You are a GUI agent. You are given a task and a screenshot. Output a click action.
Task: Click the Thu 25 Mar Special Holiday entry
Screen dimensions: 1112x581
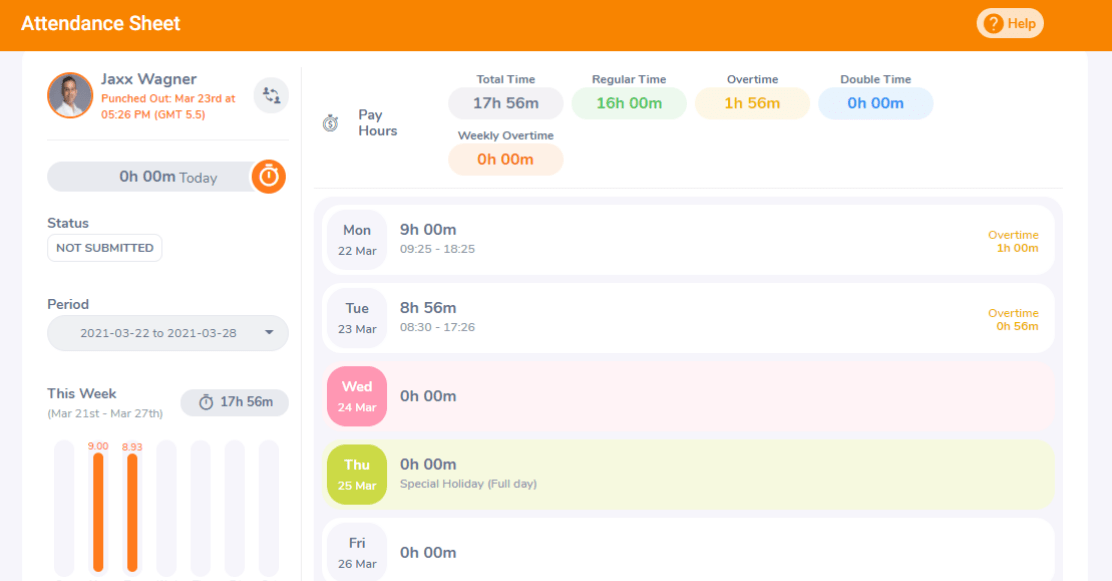point(687,473)
